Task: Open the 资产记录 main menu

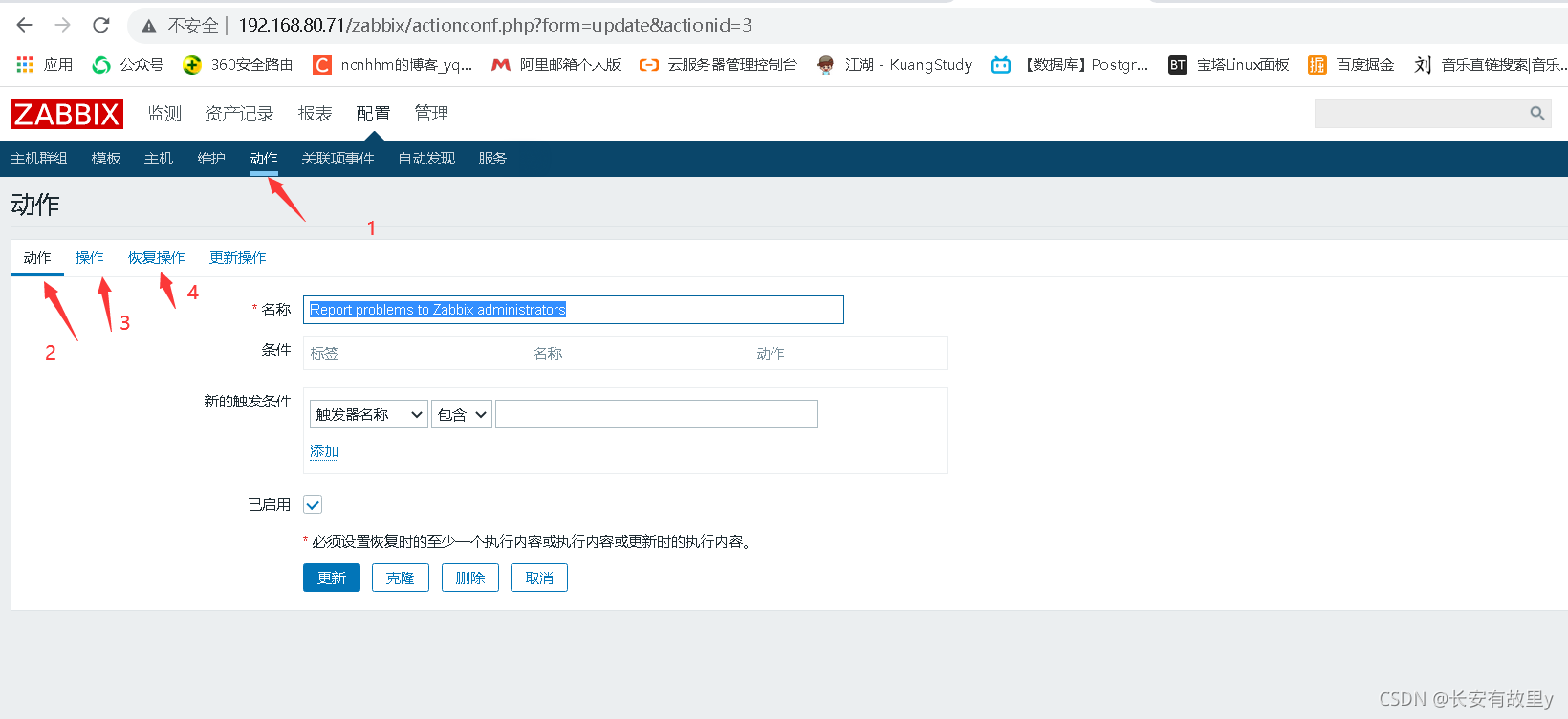Action: point(239,114)
